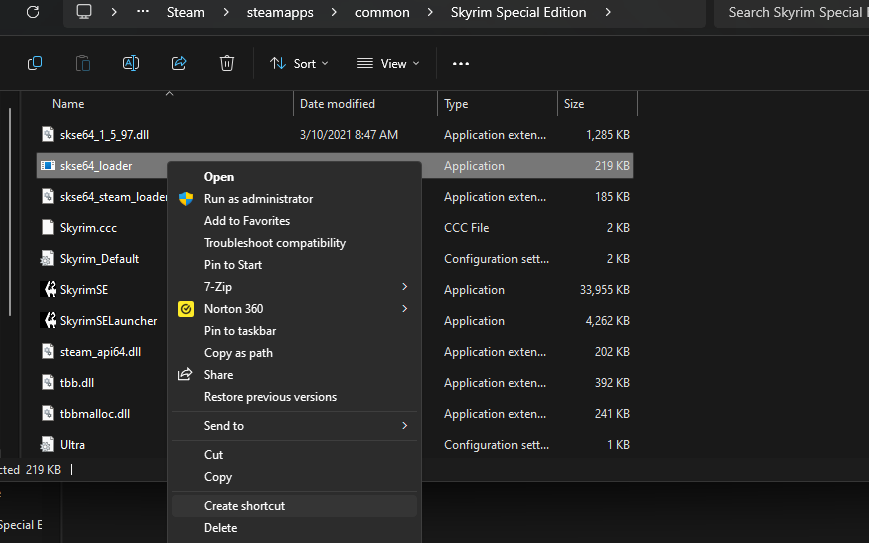869x543 pixels.
Task: Expand the Send to submenu arrow
Action: (405, 426)
